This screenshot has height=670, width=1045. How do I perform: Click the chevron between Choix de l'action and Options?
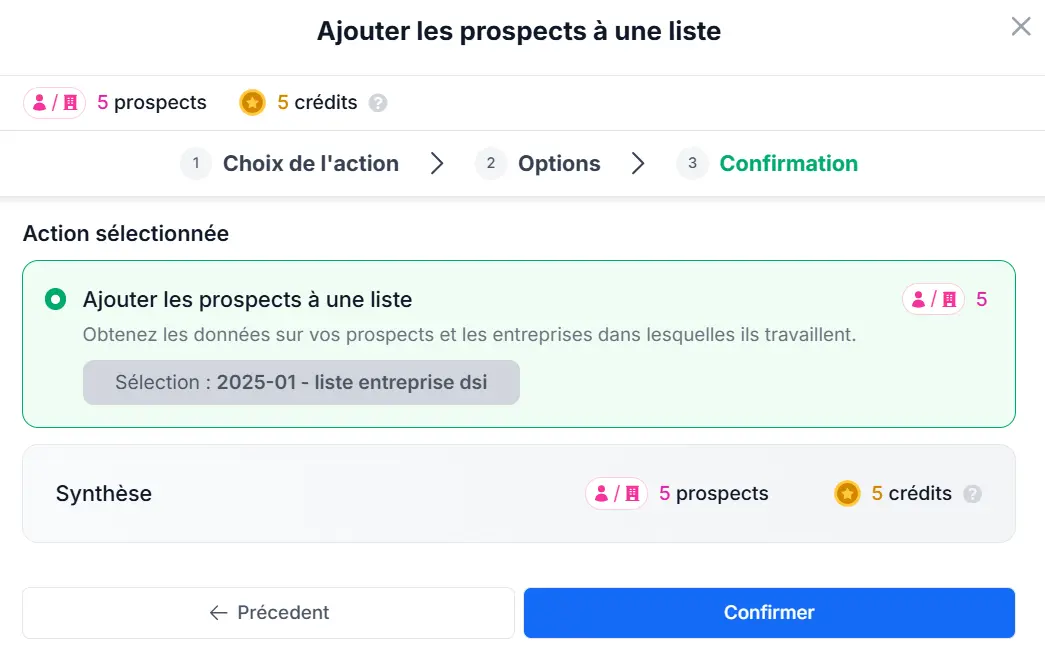coord(437,163)
